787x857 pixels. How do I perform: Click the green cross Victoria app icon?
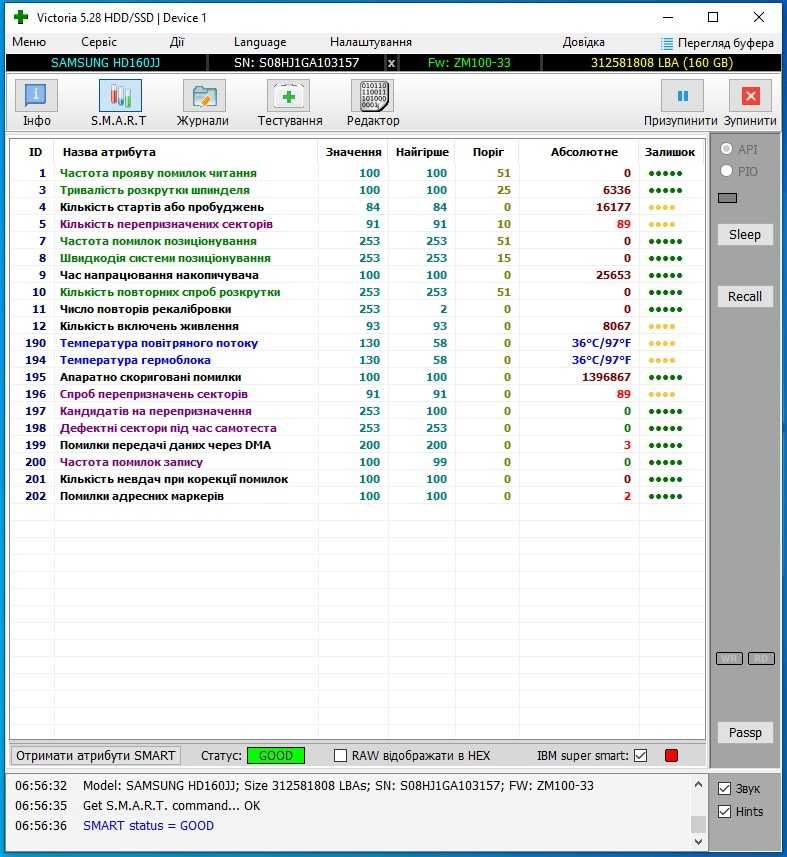click(x=21, y=17)
